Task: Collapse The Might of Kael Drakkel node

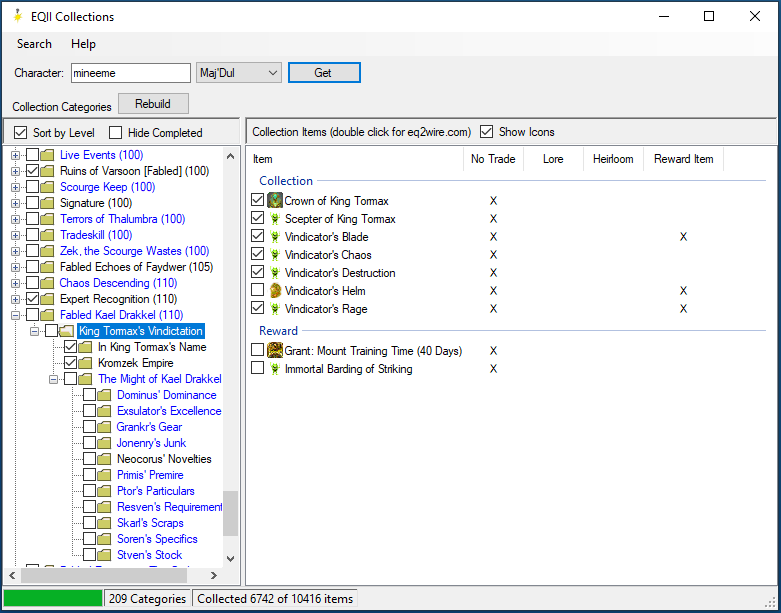Action: coord(53,379)
